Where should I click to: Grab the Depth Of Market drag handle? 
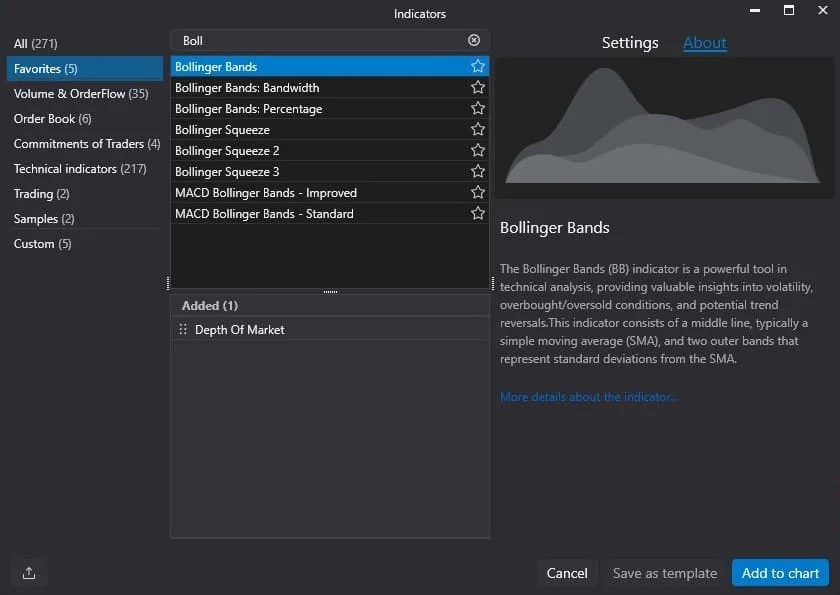pyautogui.click(x=183, y=329)
